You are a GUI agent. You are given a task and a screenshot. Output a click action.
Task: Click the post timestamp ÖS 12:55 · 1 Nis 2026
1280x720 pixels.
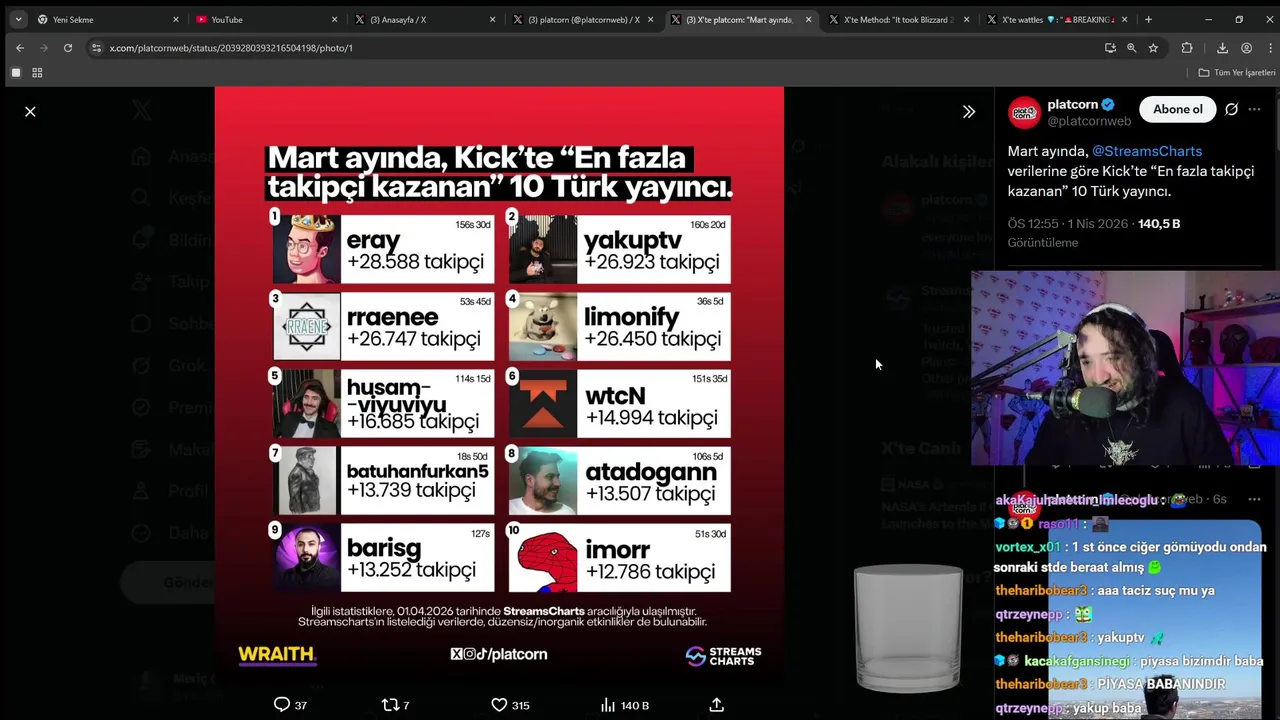(1067, 224)
